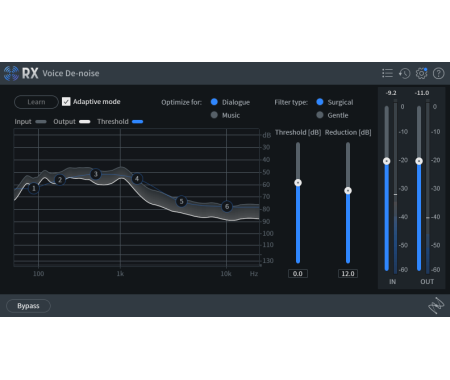
Task: Click the Reduction value field 12.0
Action: click(x=348, y=274)
